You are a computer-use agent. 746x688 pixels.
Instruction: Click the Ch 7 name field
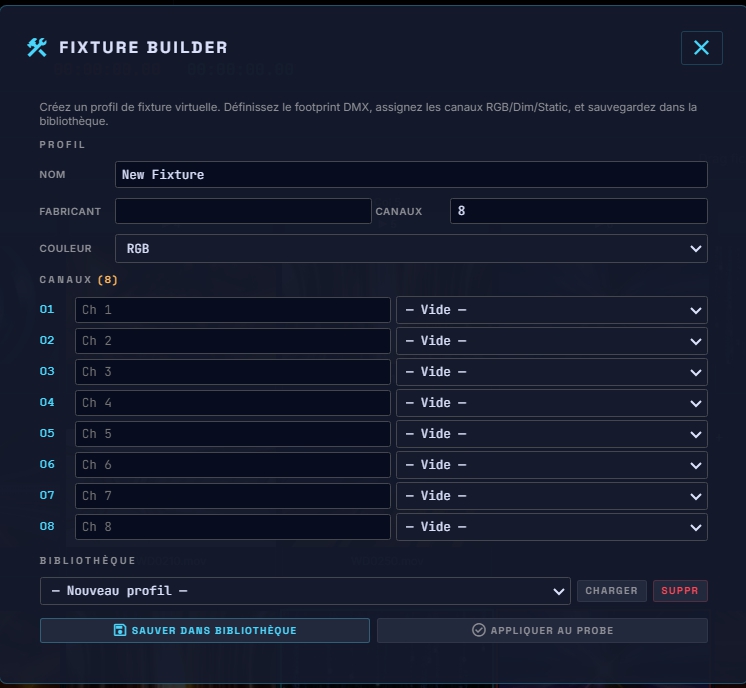point(233,495)
